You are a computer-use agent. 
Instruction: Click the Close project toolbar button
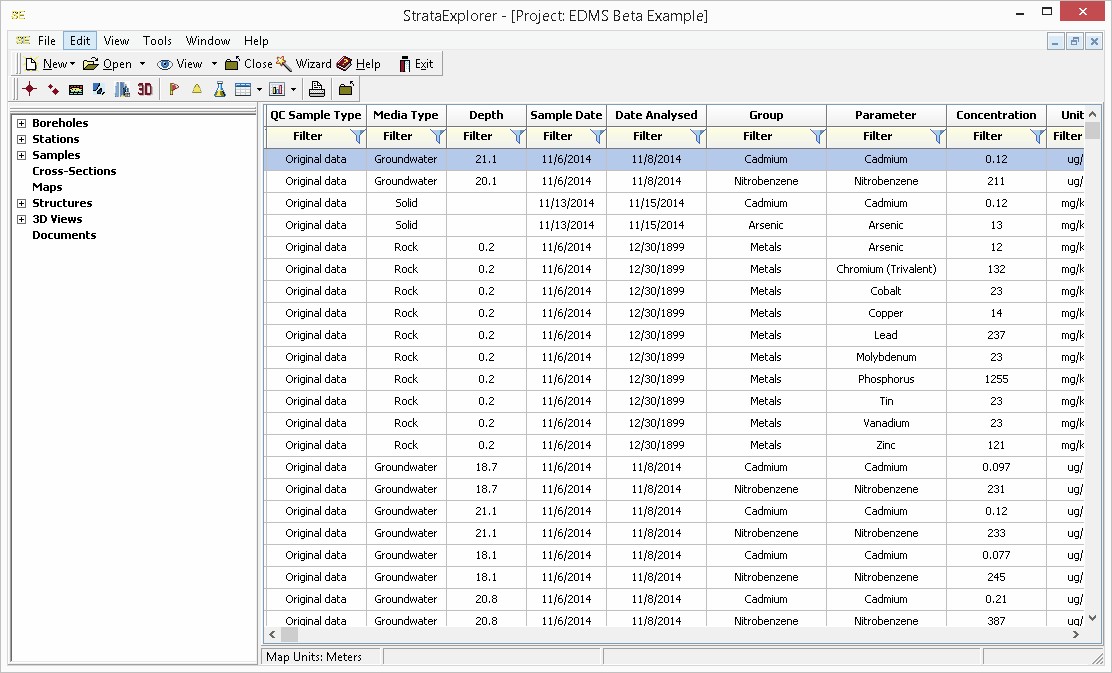pyautogui.click(x=248, y=64)
